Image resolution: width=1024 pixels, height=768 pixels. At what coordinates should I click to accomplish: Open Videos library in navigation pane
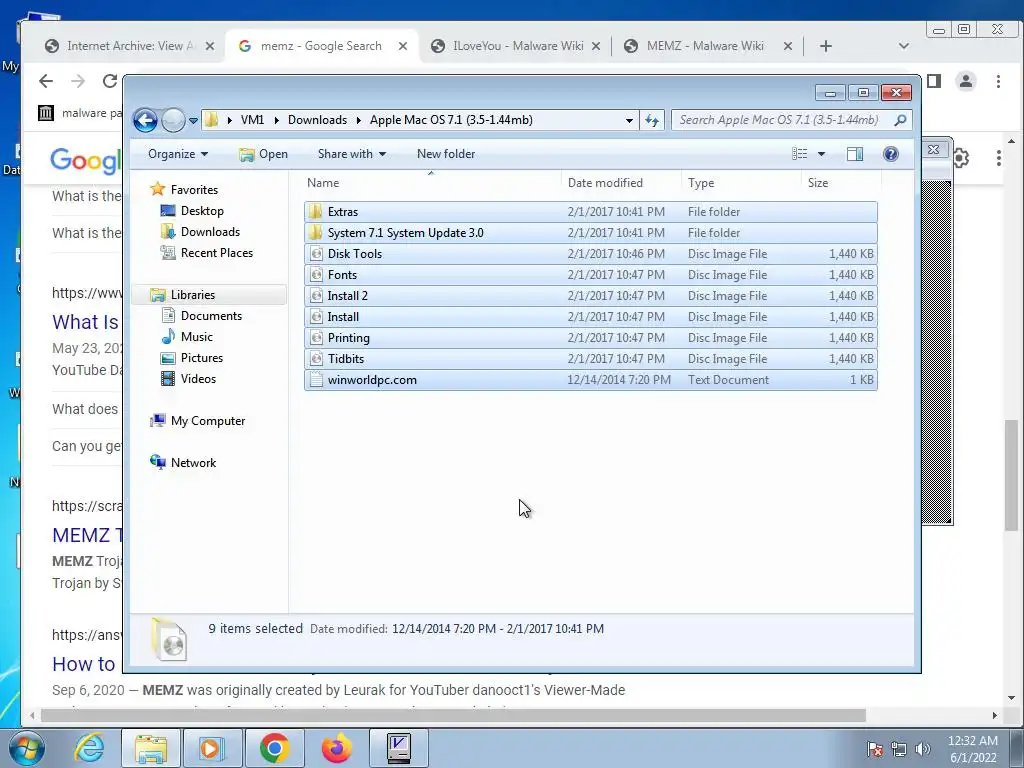coord(198,379)
